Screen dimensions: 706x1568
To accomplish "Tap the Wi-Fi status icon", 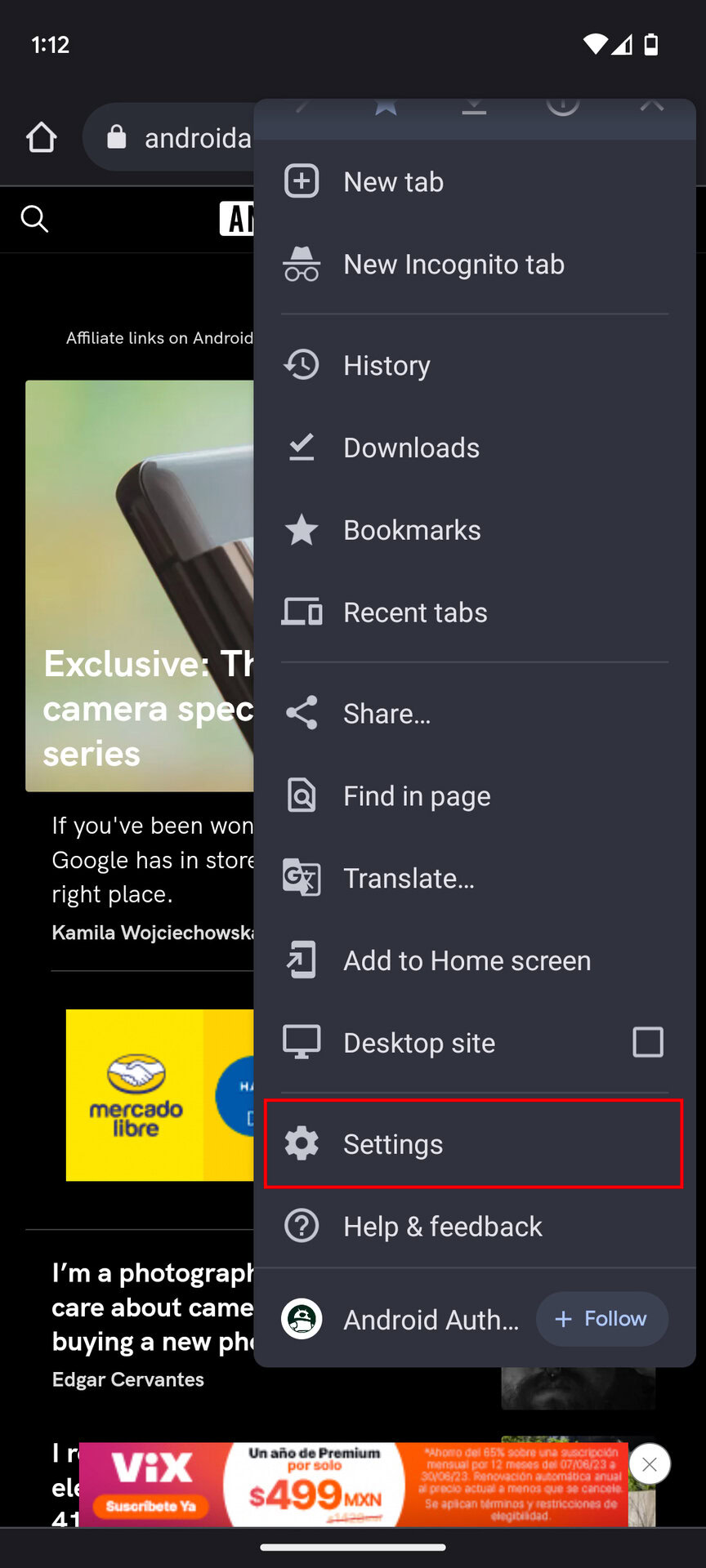I will pyautogui.click(x=596, y=44).
